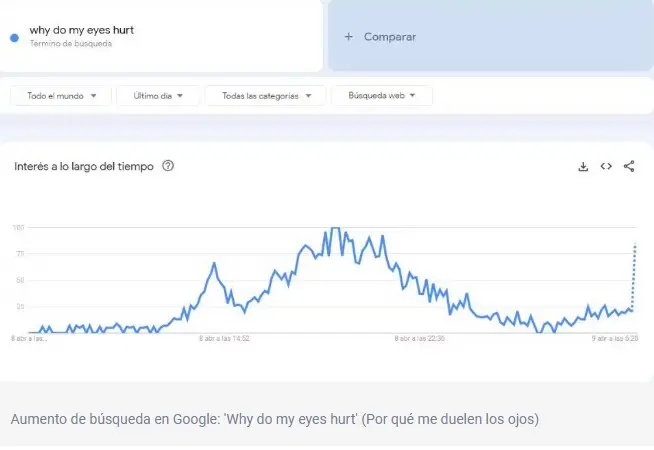Click the blue dot beside the search term
654x450 pixels.
pyautogui.click(x=14, y=37)
